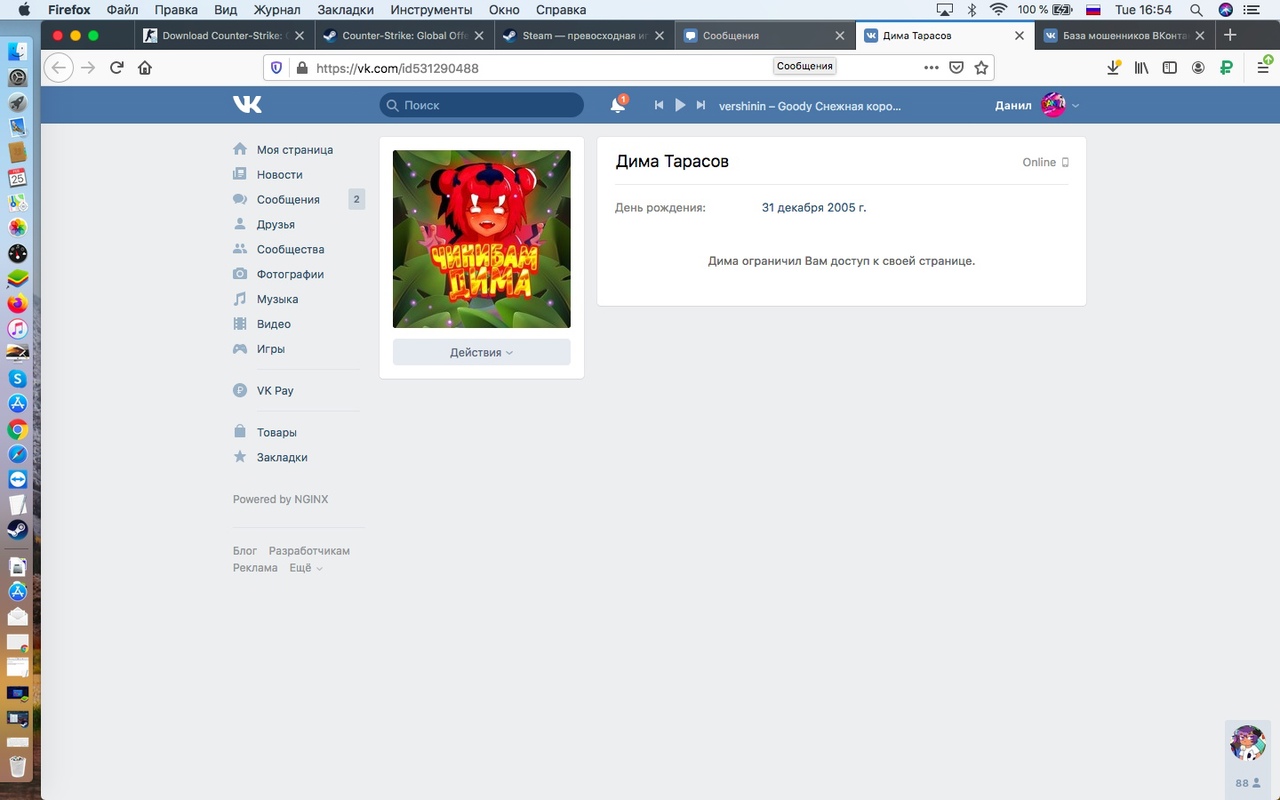Open VK Pay link in sidebar
Screen dimensions: 1280x800
tap(275, 391)
